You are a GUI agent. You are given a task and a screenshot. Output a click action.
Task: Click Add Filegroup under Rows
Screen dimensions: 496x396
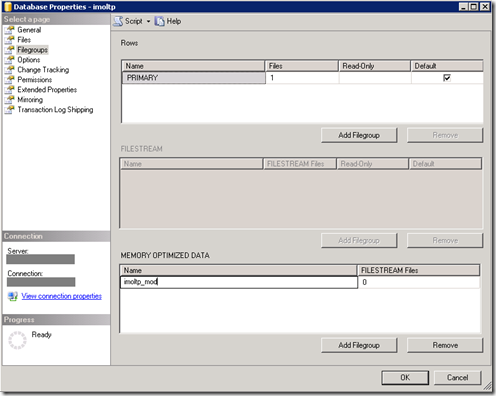pos(359,135)
